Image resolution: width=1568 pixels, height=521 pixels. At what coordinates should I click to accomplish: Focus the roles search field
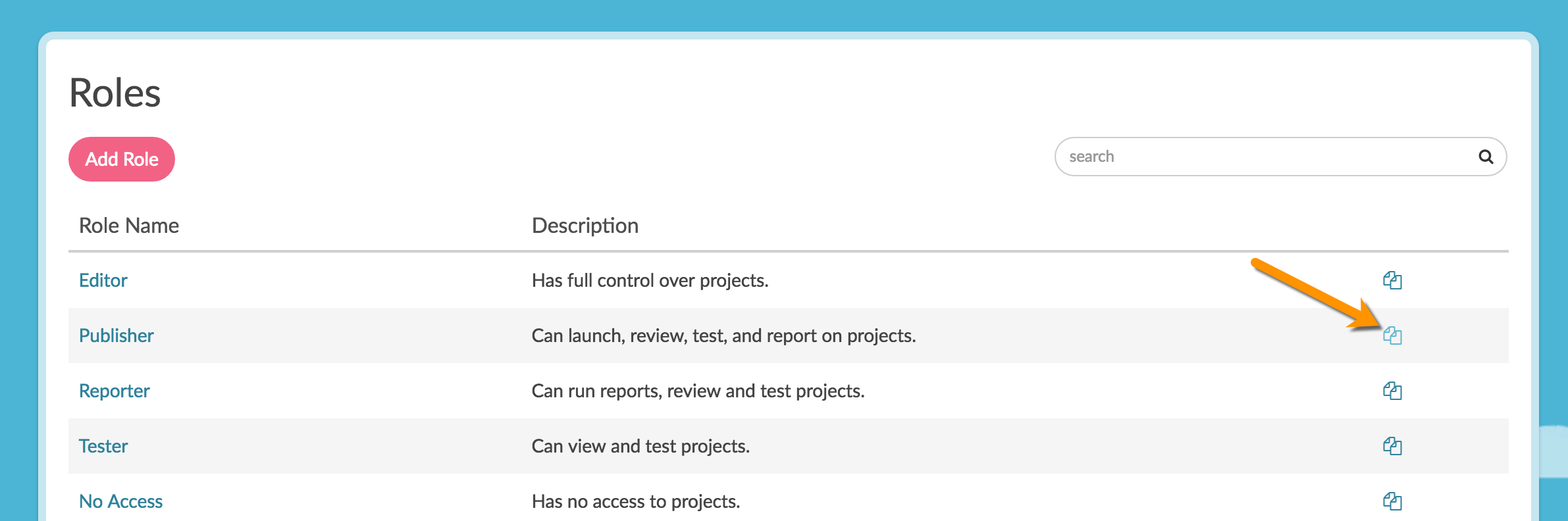click(1264, 157)
